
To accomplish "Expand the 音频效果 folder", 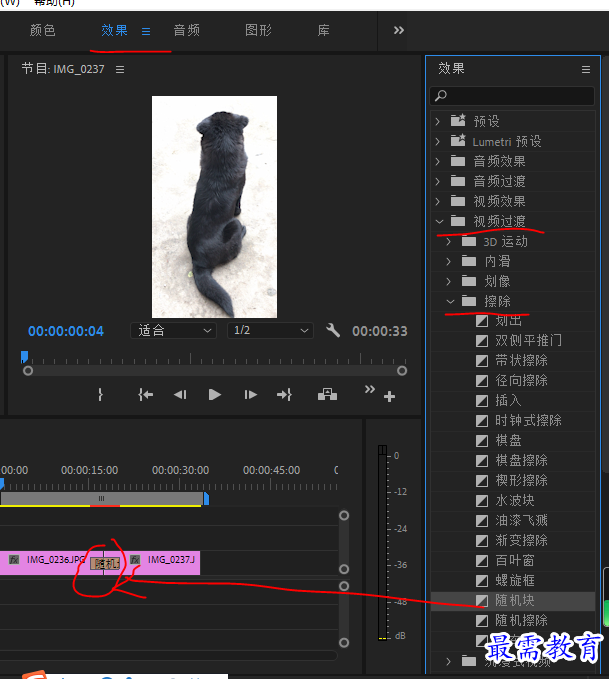I will [x=438, y=162].
